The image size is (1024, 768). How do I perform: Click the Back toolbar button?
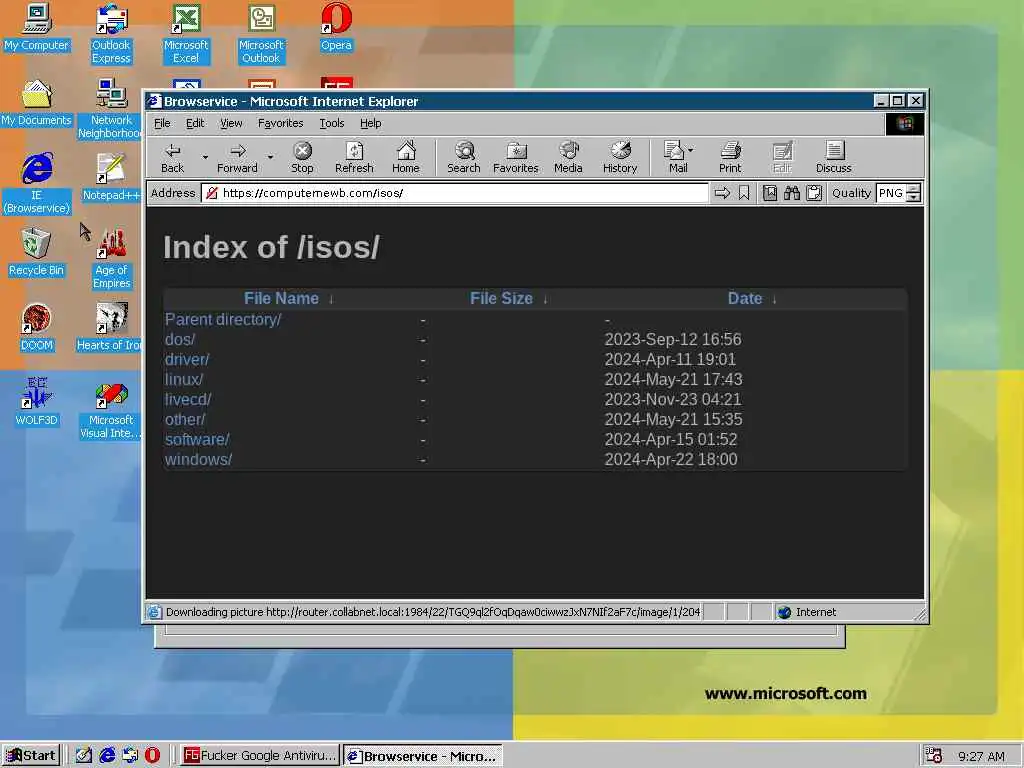tap(172, 157)
